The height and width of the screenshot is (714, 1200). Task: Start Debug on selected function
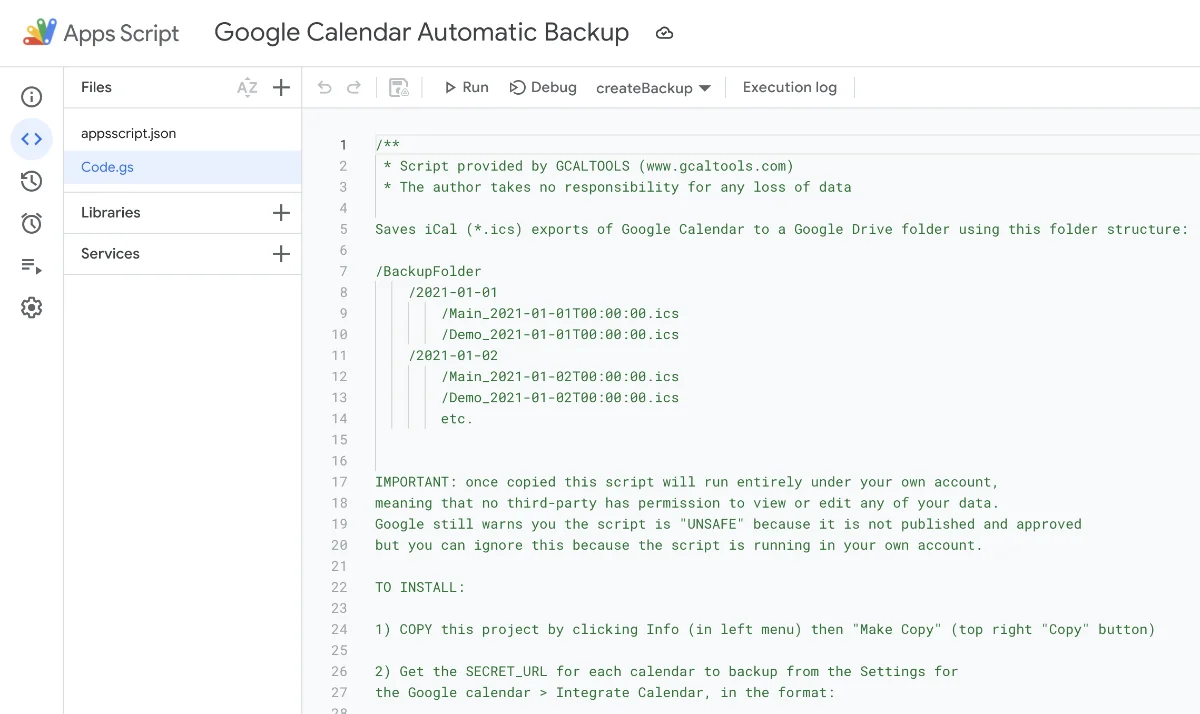[x=543, y=88]
